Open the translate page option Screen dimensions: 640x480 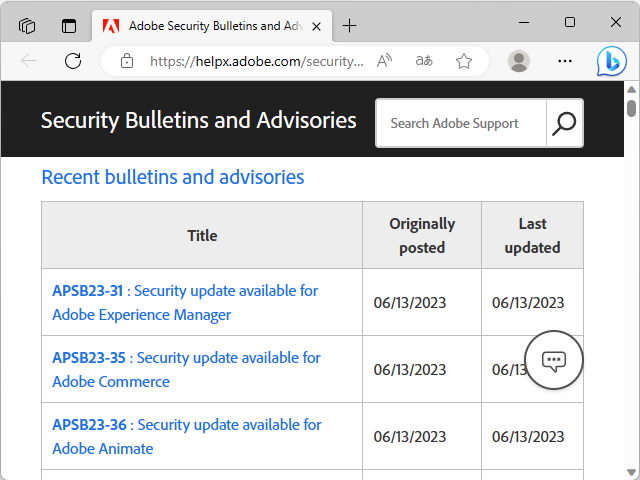pyautogui.click(x=424, y=61)
